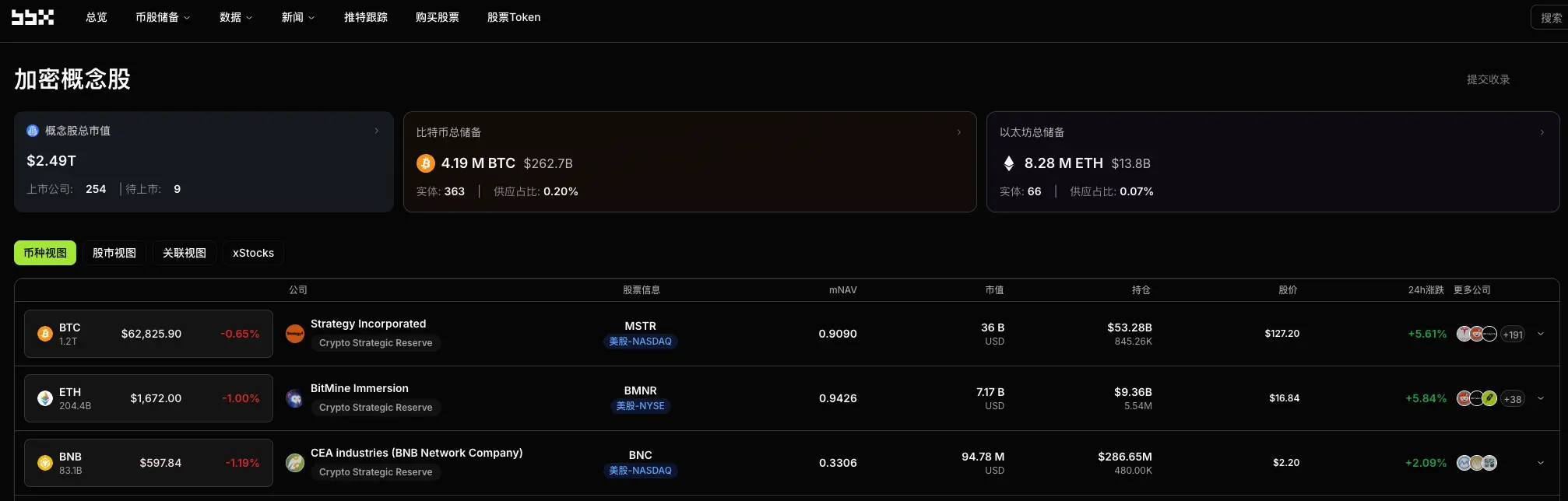Screen dimensions: 1568x501
Task: Open 比特币总储备 card arrow
Action: (x=959, y=132)
